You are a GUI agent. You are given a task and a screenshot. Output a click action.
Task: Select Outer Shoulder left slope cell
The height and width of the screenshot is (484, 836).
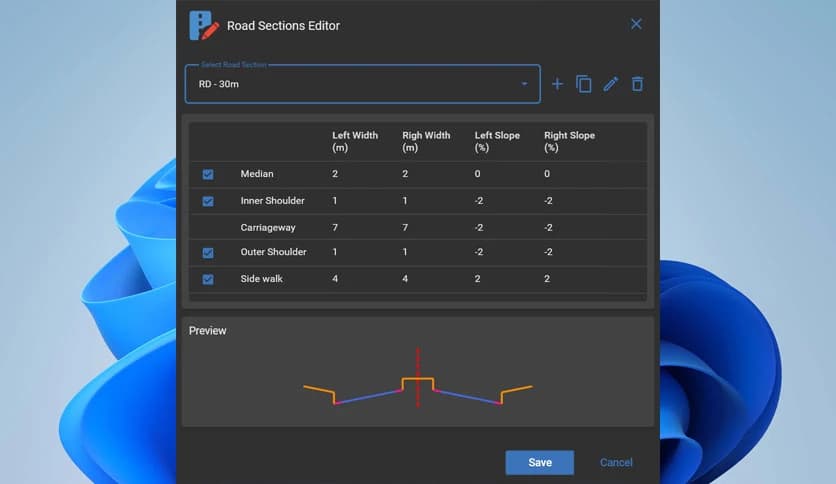(479, 252)
